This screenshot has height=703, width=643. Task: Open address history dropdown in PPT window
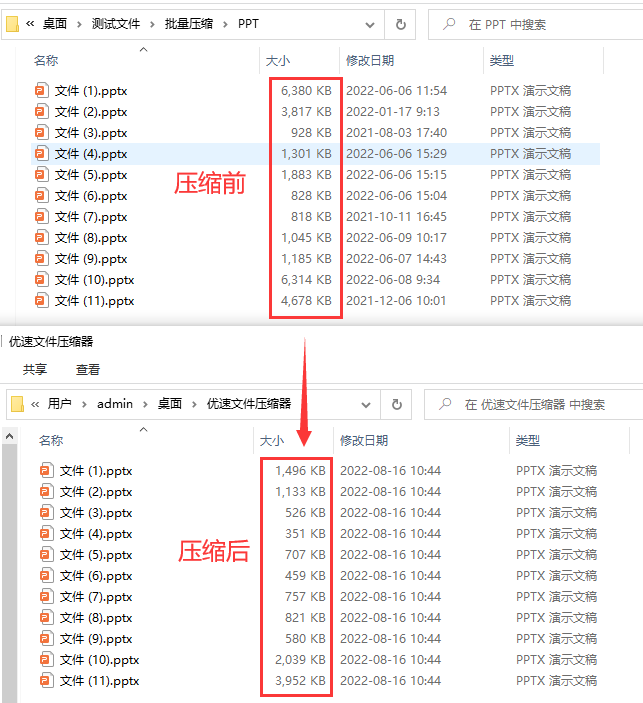pyautogui.click(x=370, y=25)
